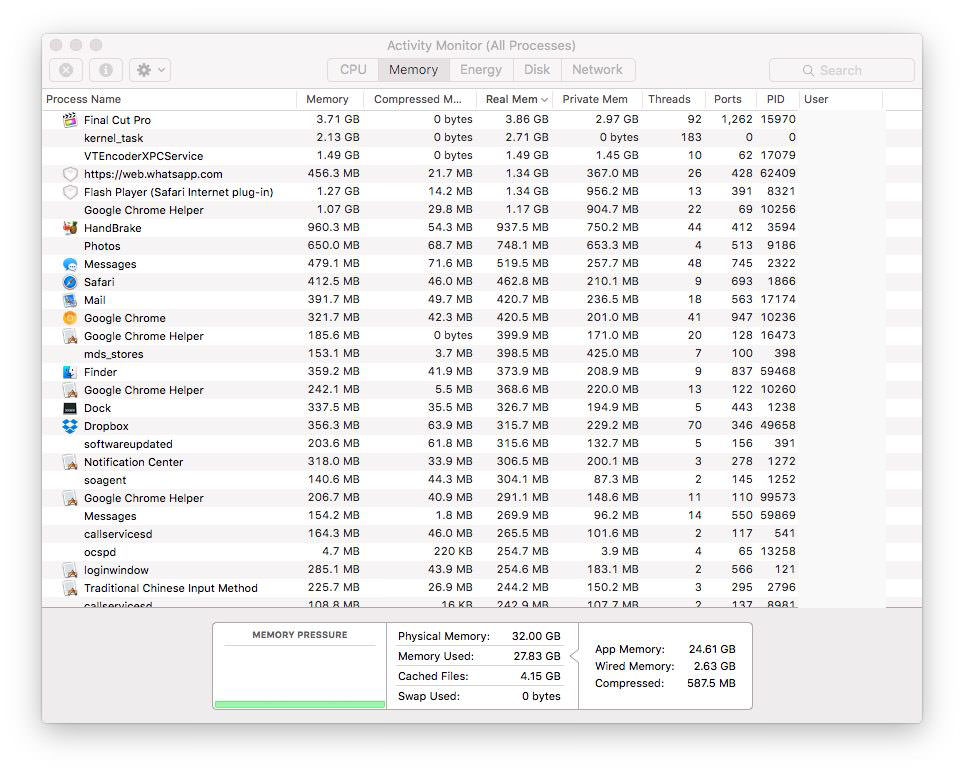Switch to the Disk tab

point(537,70)
